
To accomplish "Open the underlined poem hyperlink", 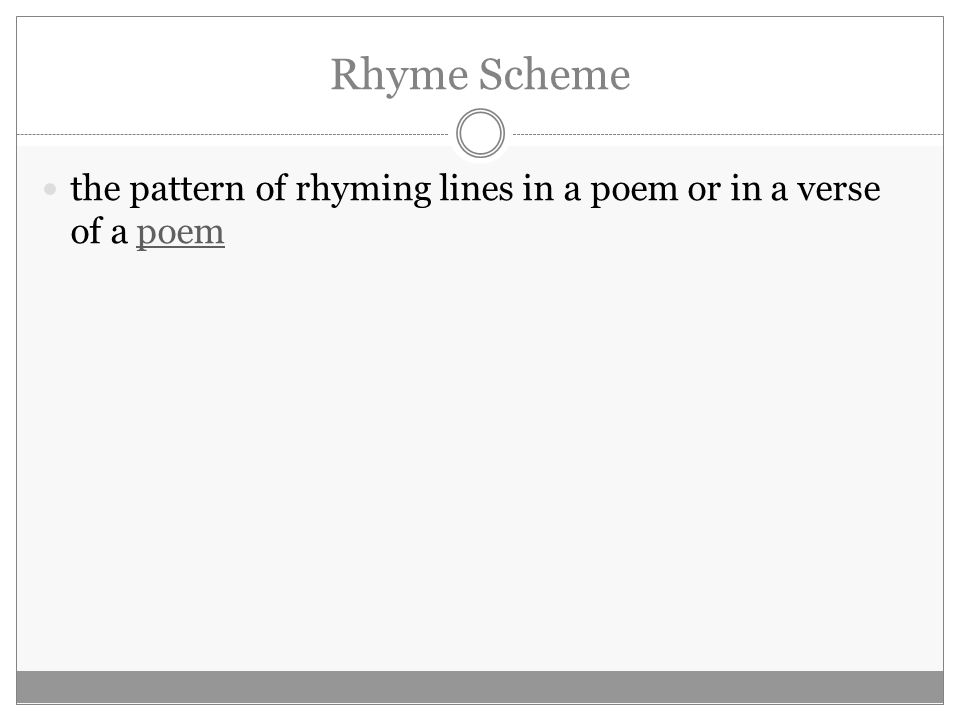I will click(x=180, y=233).
